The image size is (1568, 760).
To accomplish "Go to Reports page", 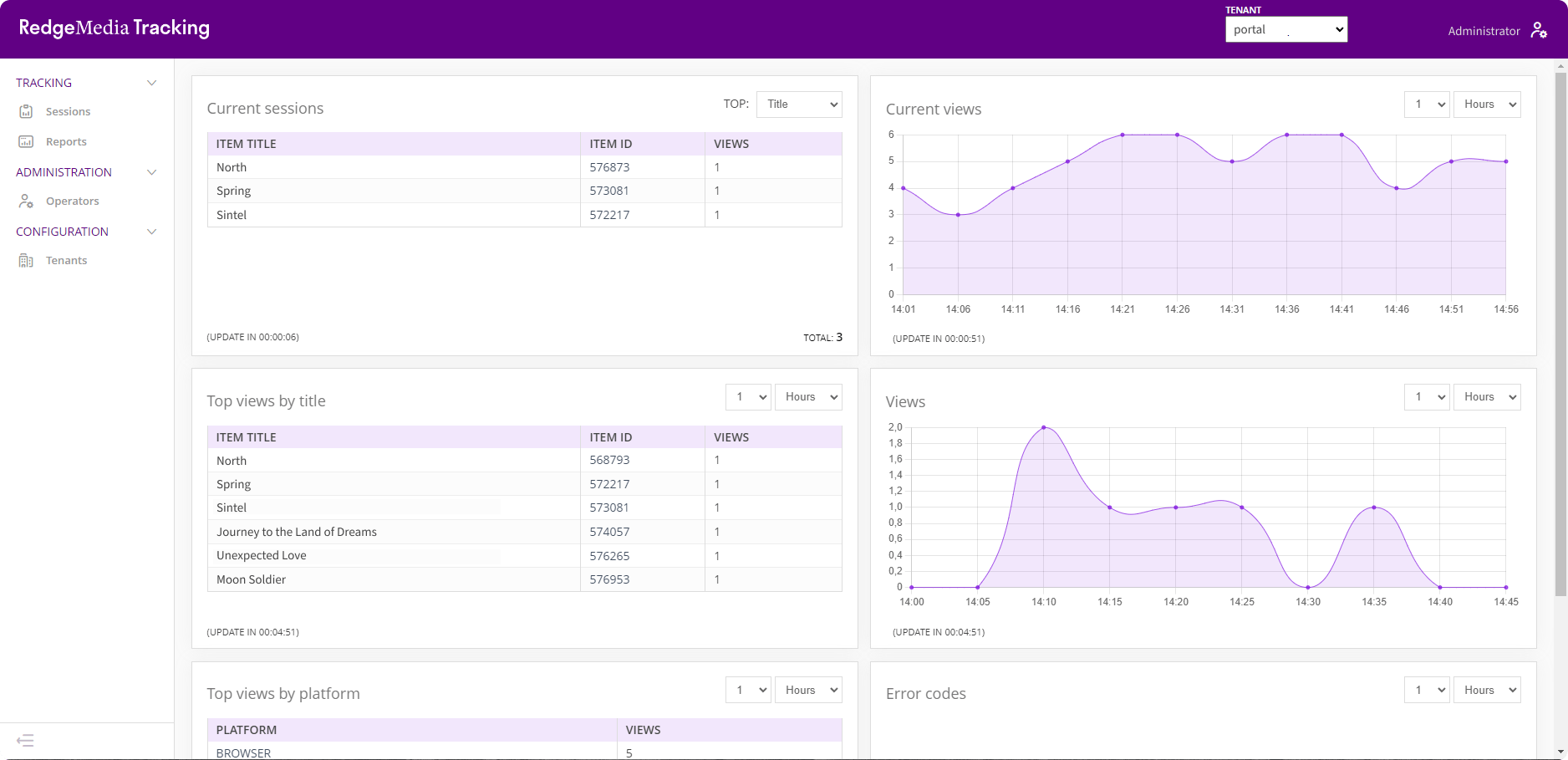I will tap(66, 141).
